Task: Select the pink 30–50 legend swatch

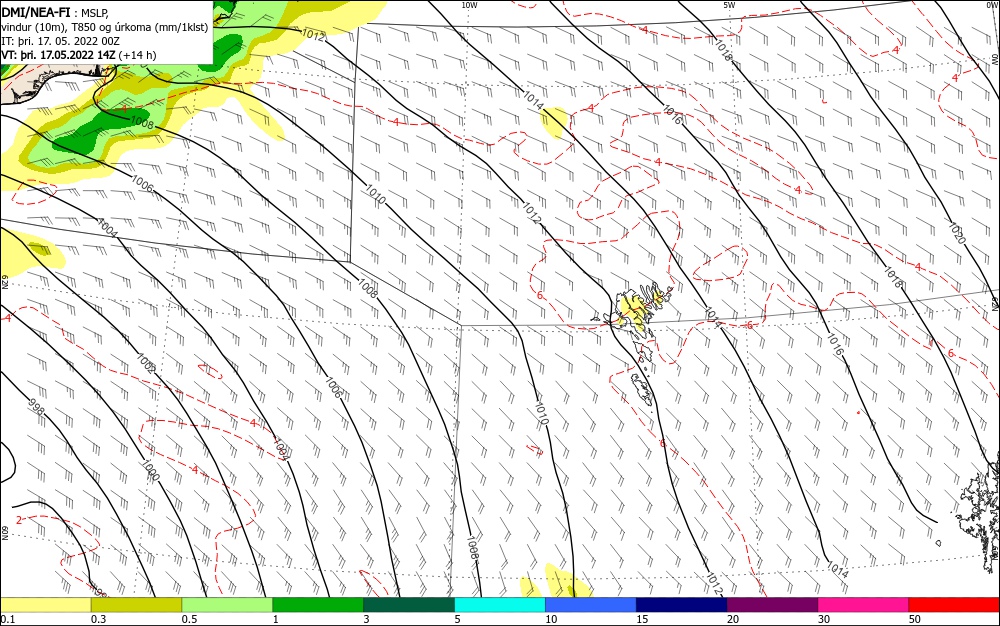Action: (864, 605)
